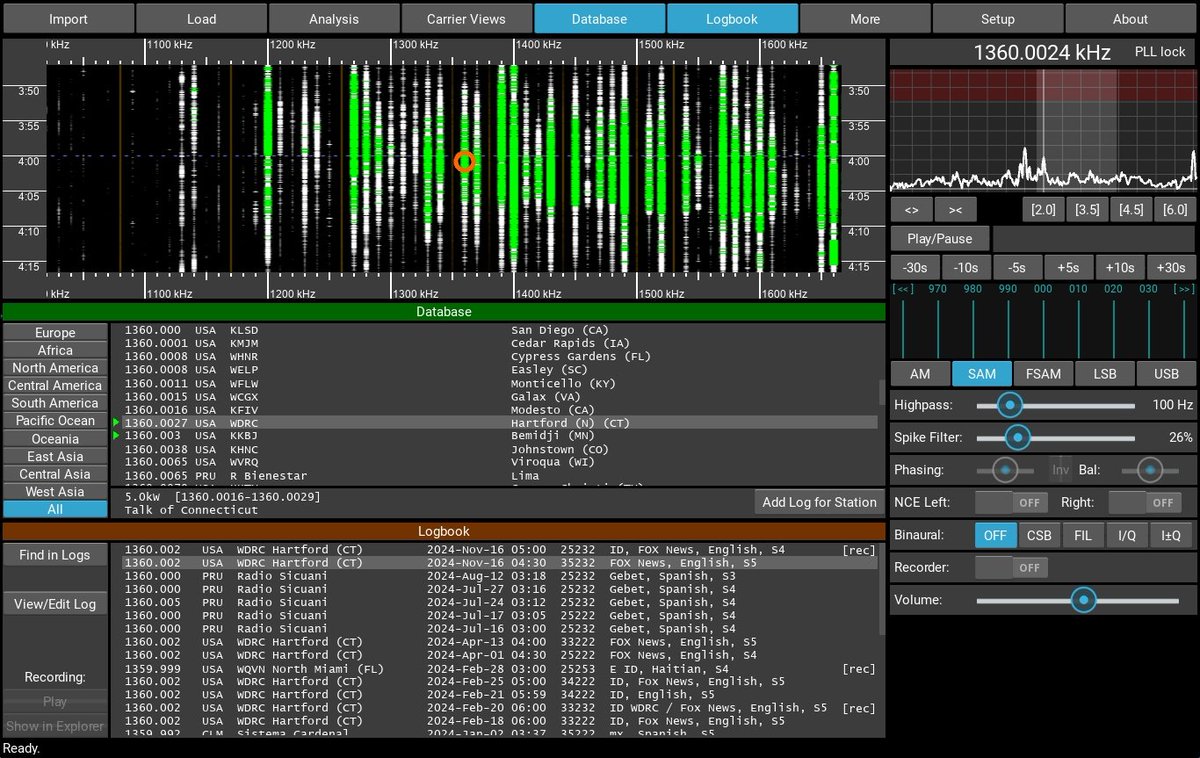This screenshot has height=758, width=1200.
Task: Set Binaural mode to FIL
Action: pyautogui.click(x=1083, y=535)
